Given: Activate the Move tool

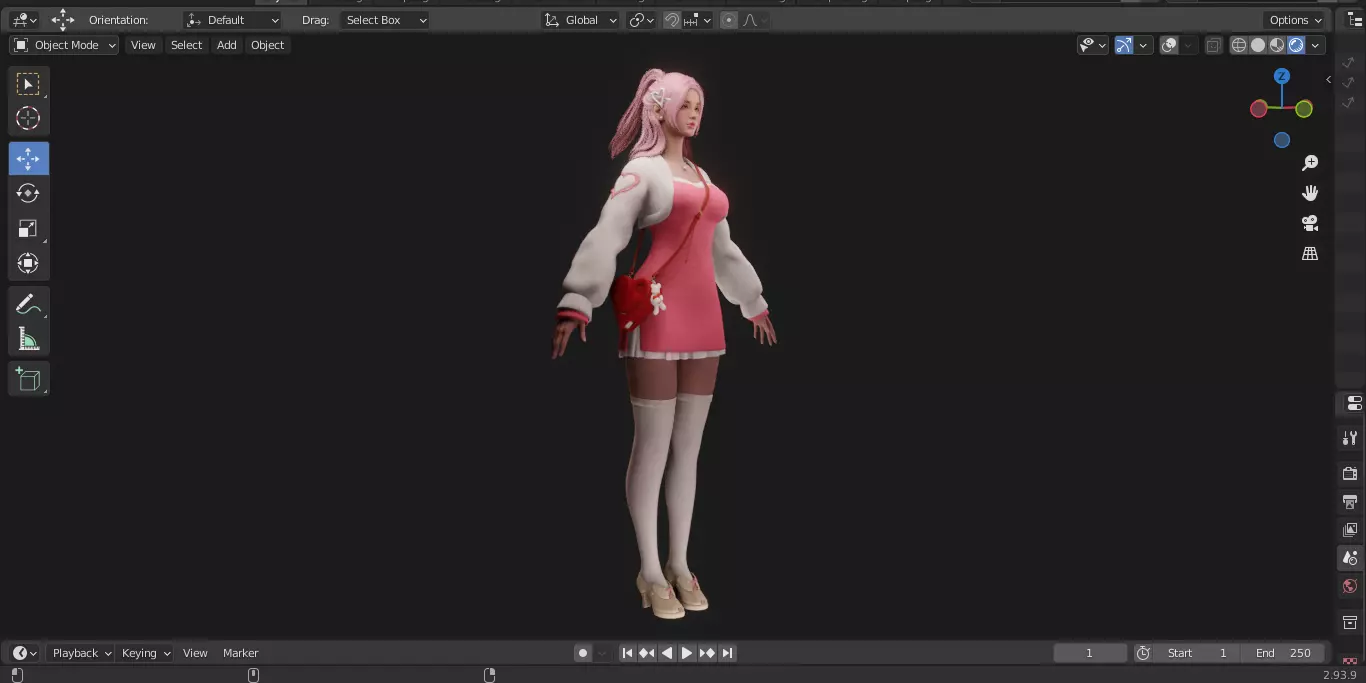Looking at the screenshot, I should pyautogui.click(x=28, y=159).
